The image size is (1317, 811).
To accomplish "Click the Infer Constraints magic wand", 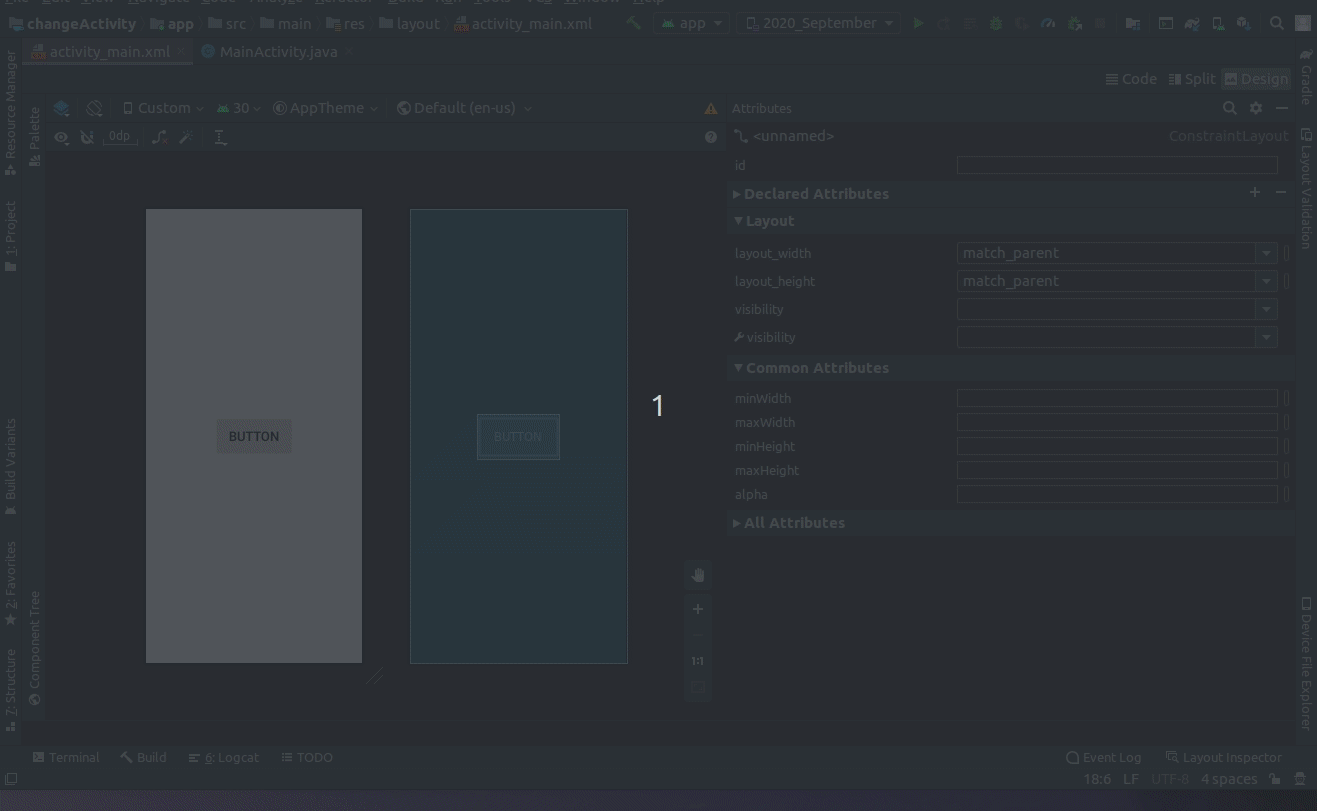I will [186, 137].
